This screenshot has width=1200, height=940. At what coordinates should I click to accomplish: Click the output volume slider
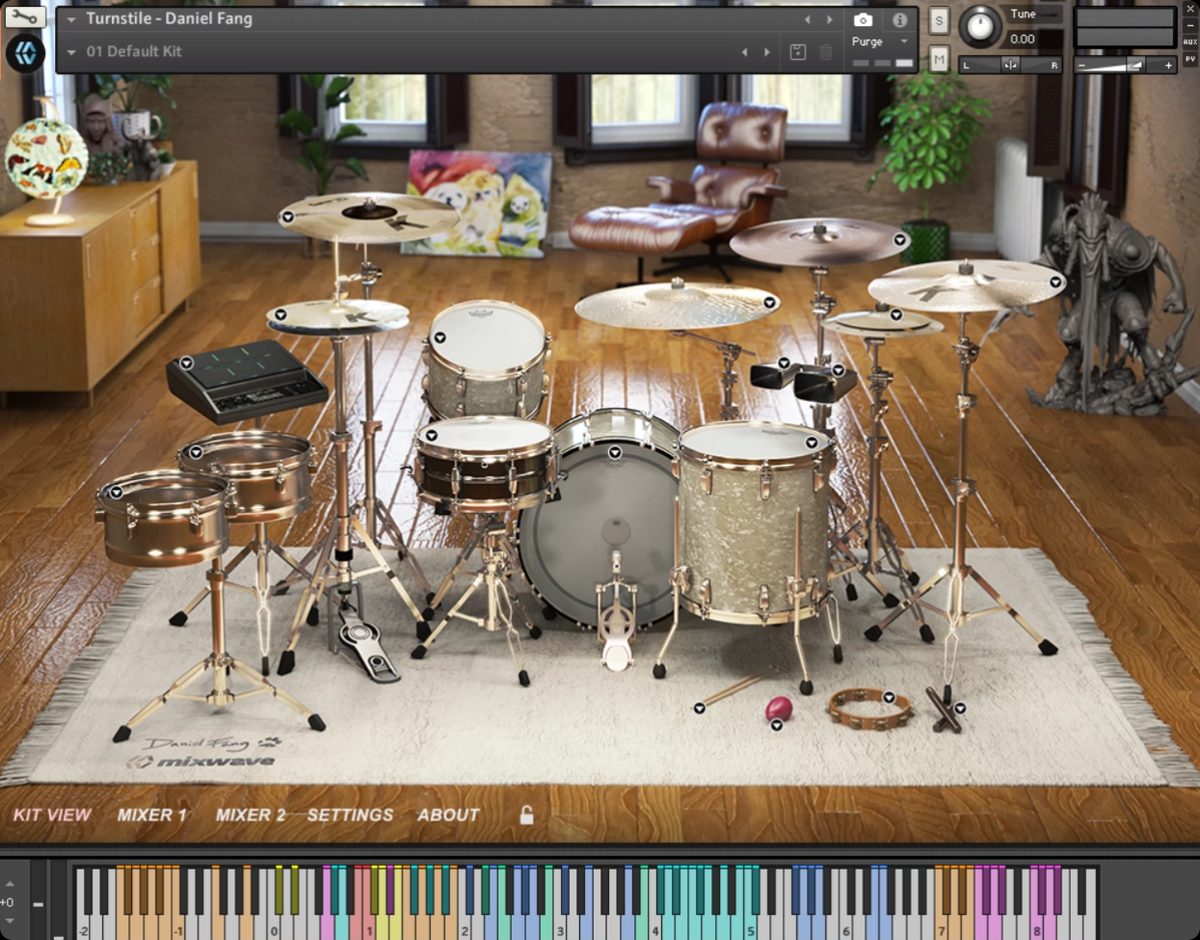click(x=1125, y=65)
